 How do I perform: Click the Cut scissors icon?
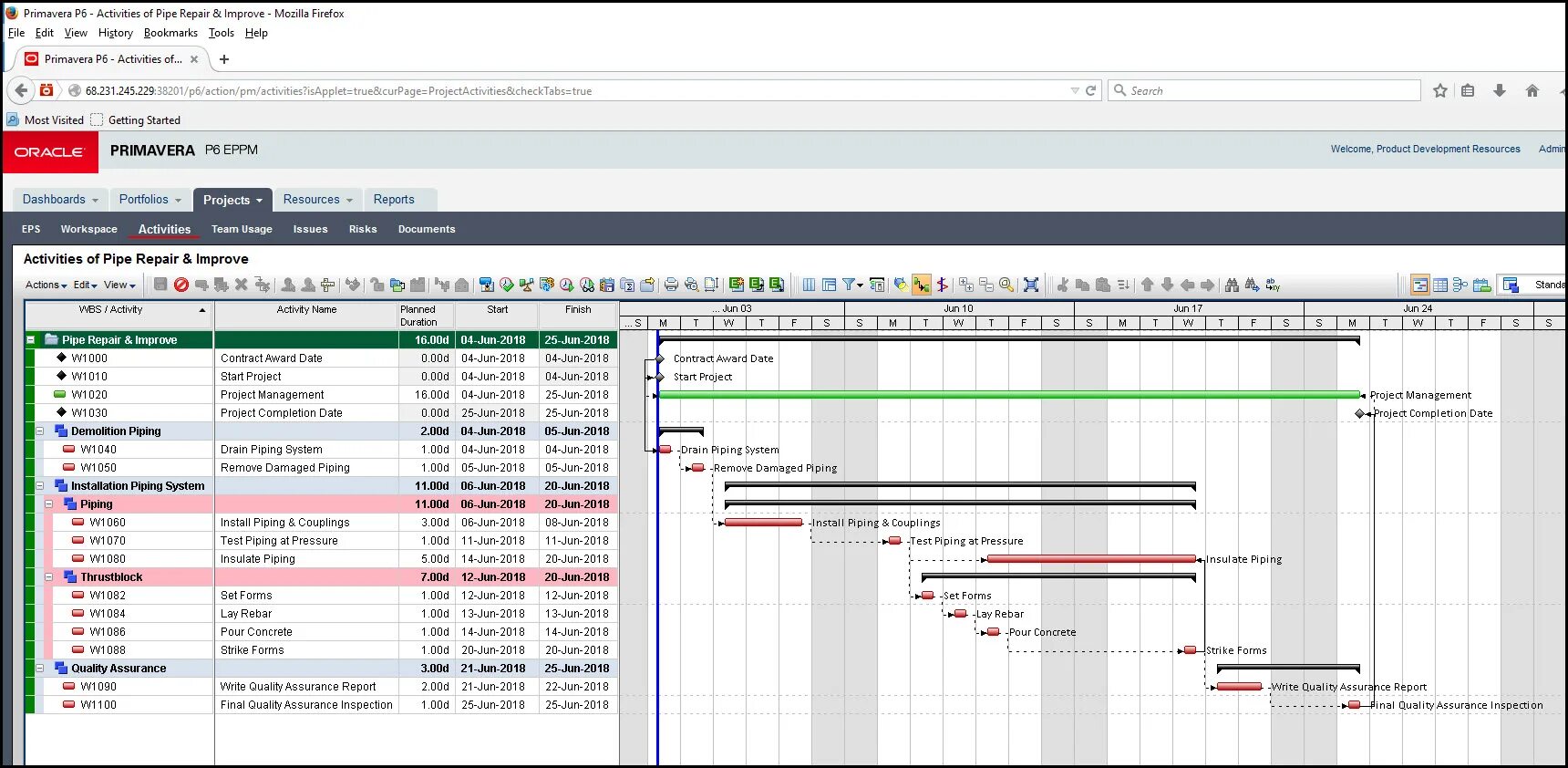[x=1062, y=285]
